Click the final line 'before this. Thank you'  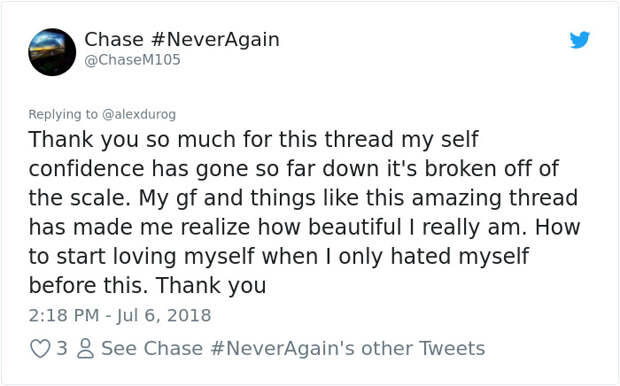(x=147, y=285)
